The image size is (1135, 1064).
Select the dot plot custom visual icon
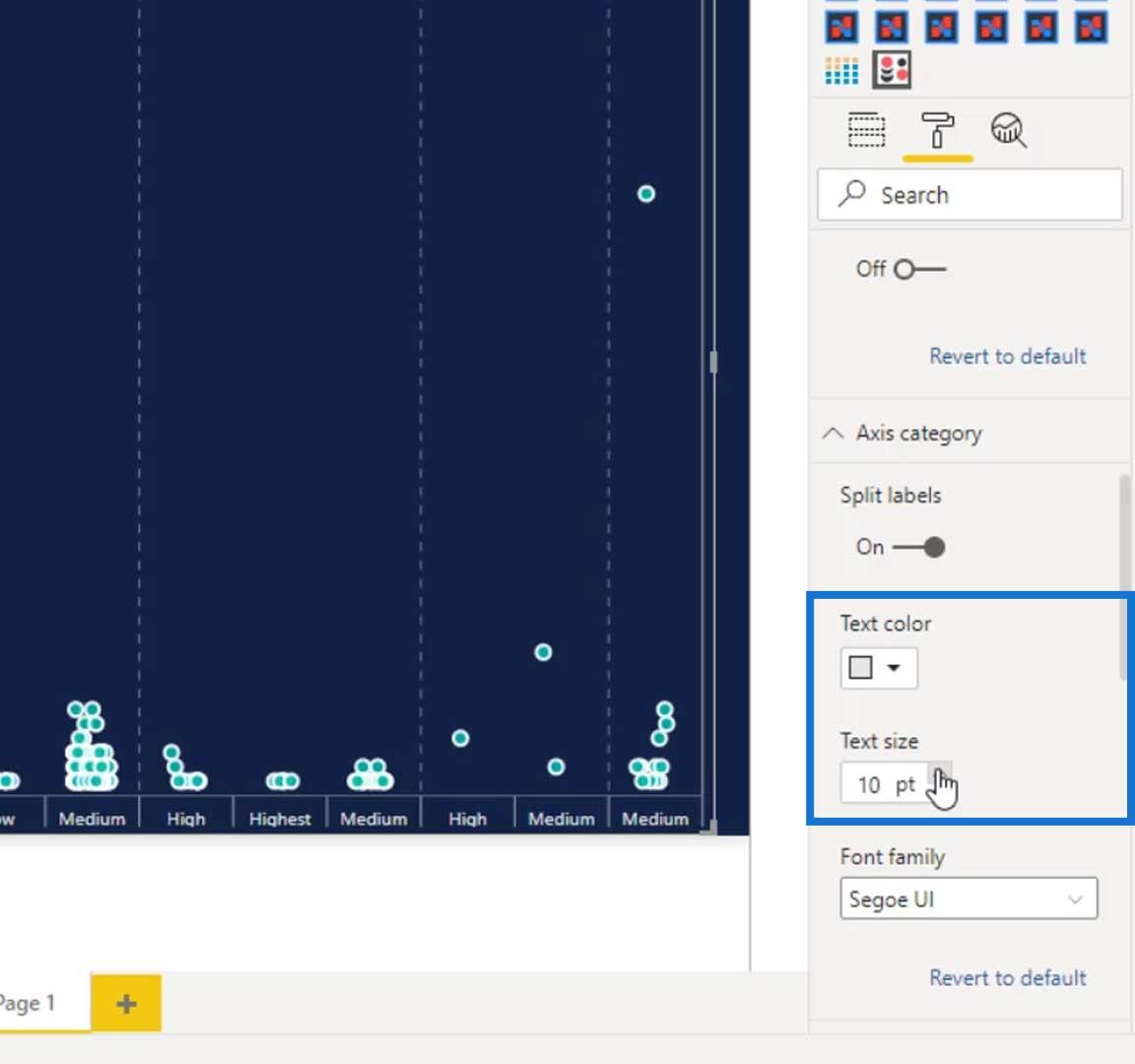[891, 70]
